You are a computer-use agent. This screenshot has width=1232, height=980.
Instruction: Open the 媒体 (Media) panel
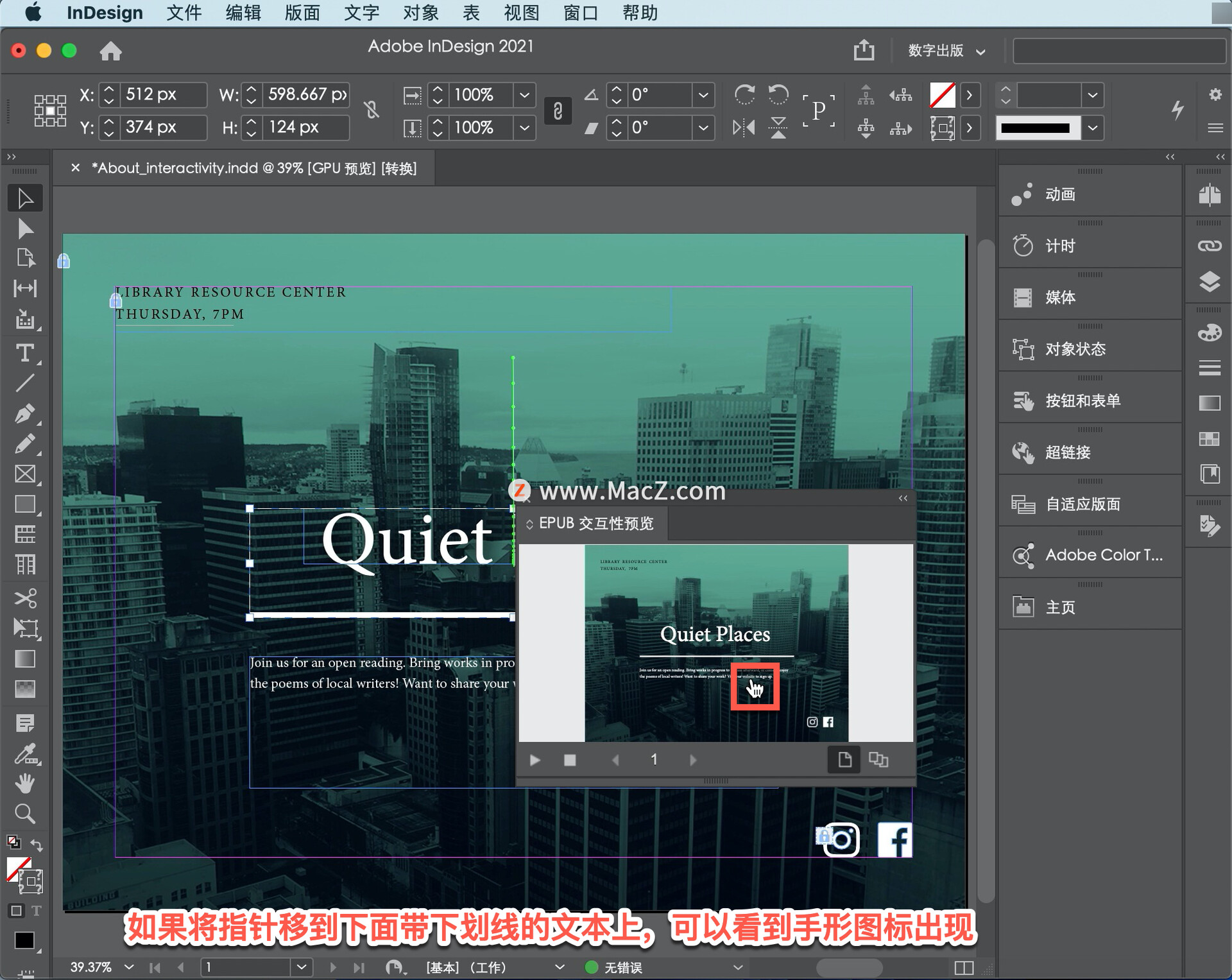1060,297
